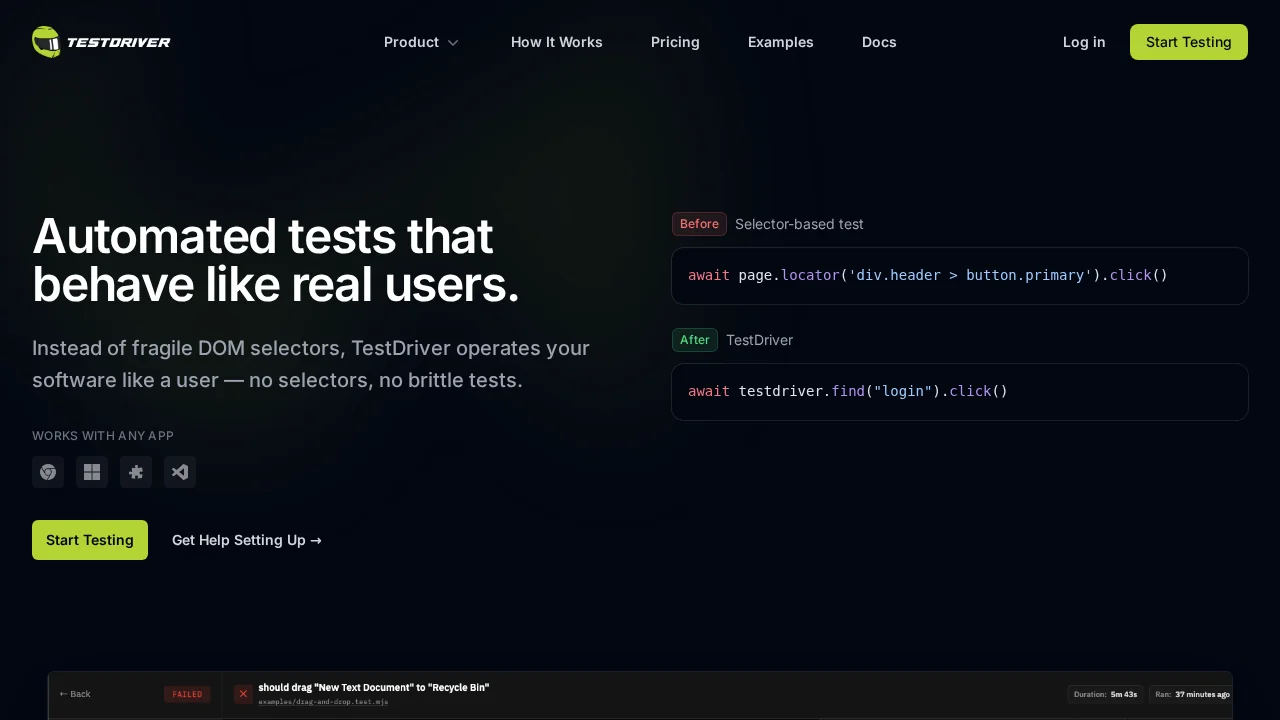Select the drag-and-drop test entry at the bottom
This screenshot has width=1280, height=720.
[x=374, y=694]
